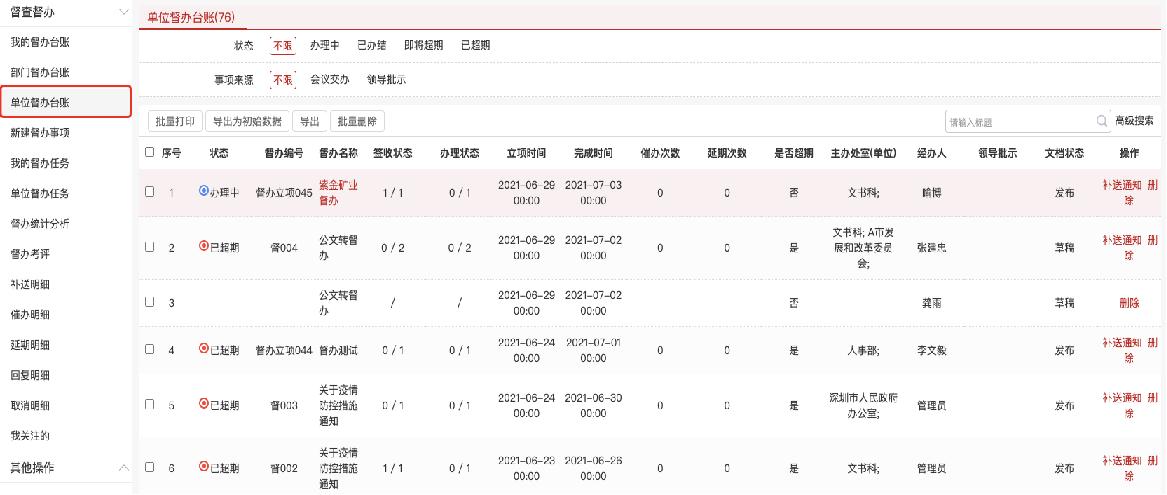Filter status by 已超期
The image size is (1167, 495).
click(475, 45)
